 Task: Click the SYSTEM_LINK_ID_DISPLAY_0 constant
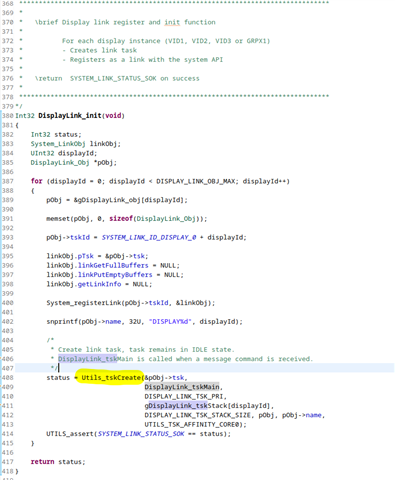point(149,237)
